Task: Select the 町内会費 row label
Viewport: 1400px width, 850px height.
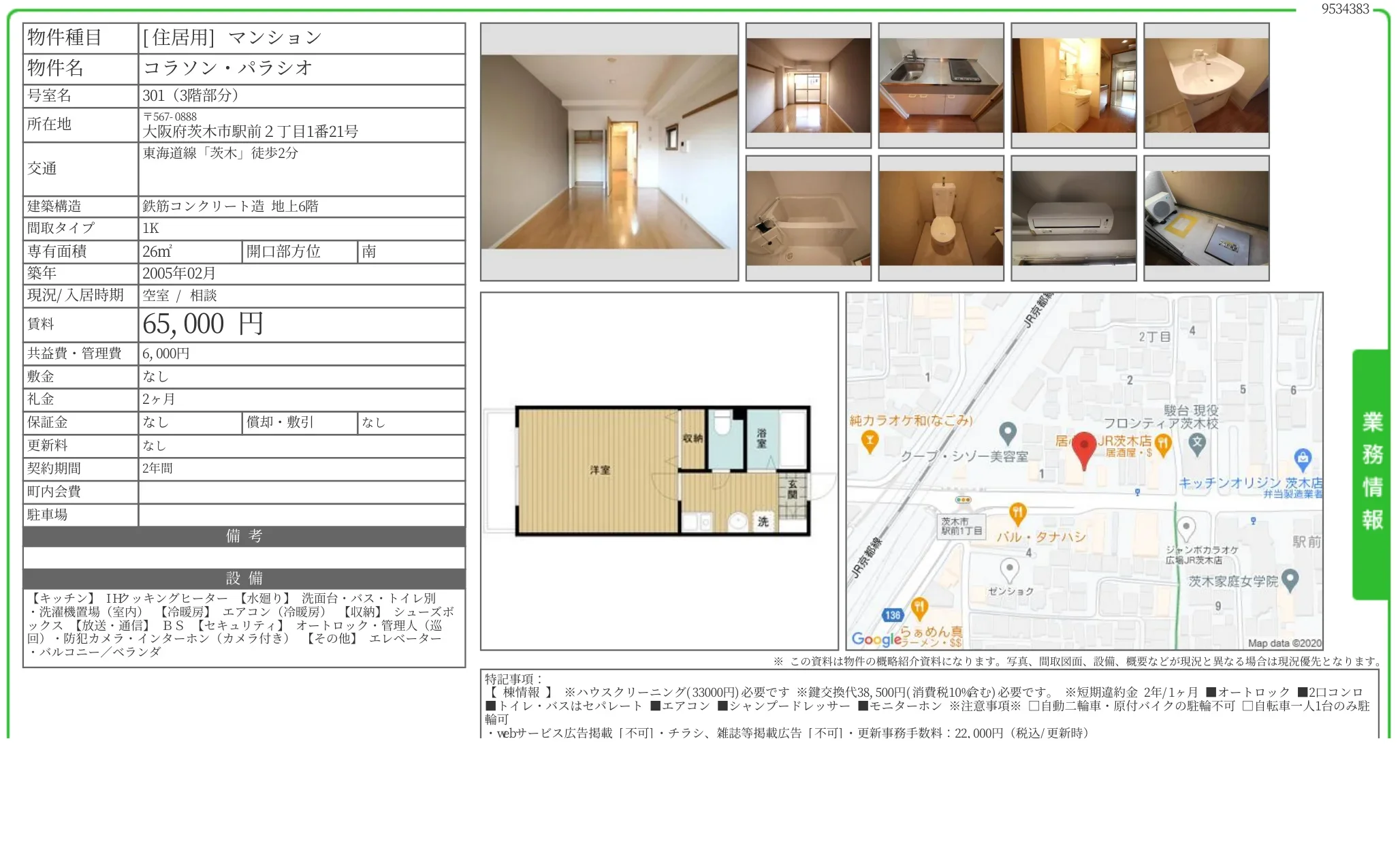Action: [54, 492]
